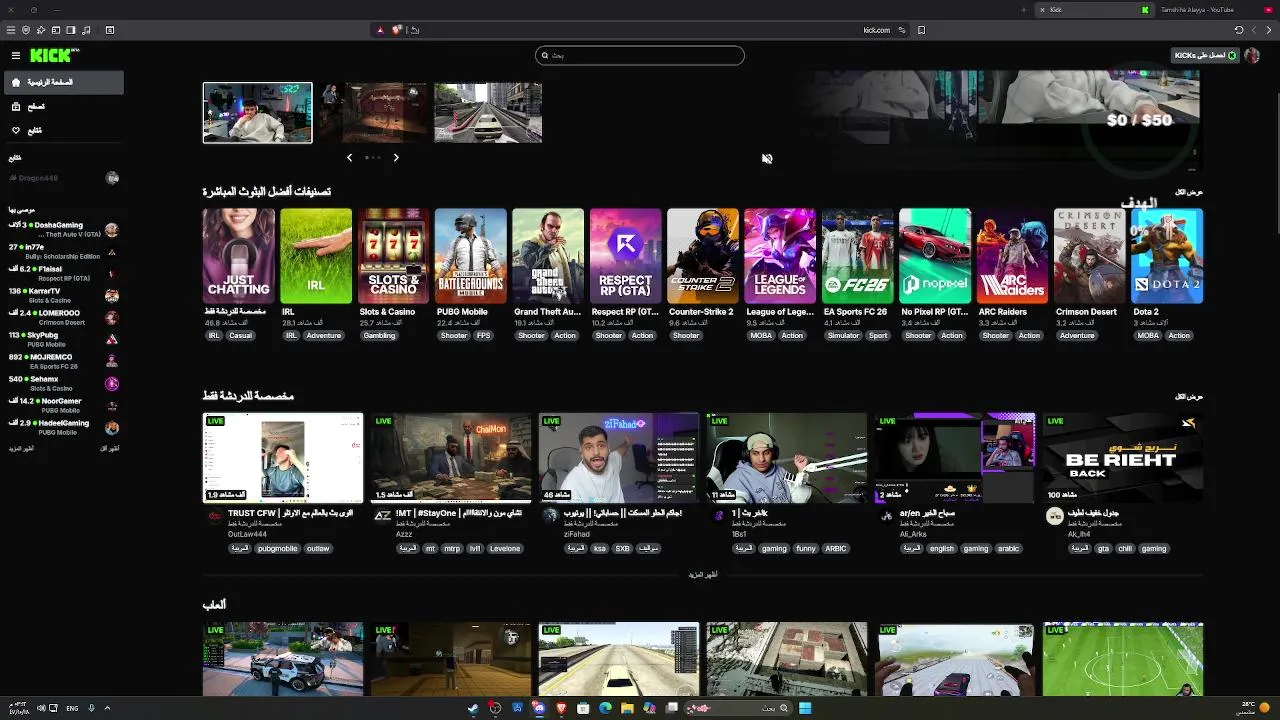This screenshot has height=720, width=1280.
Task: Click the FPS tag under PUBG Mobile
Action: pos(484,336)
